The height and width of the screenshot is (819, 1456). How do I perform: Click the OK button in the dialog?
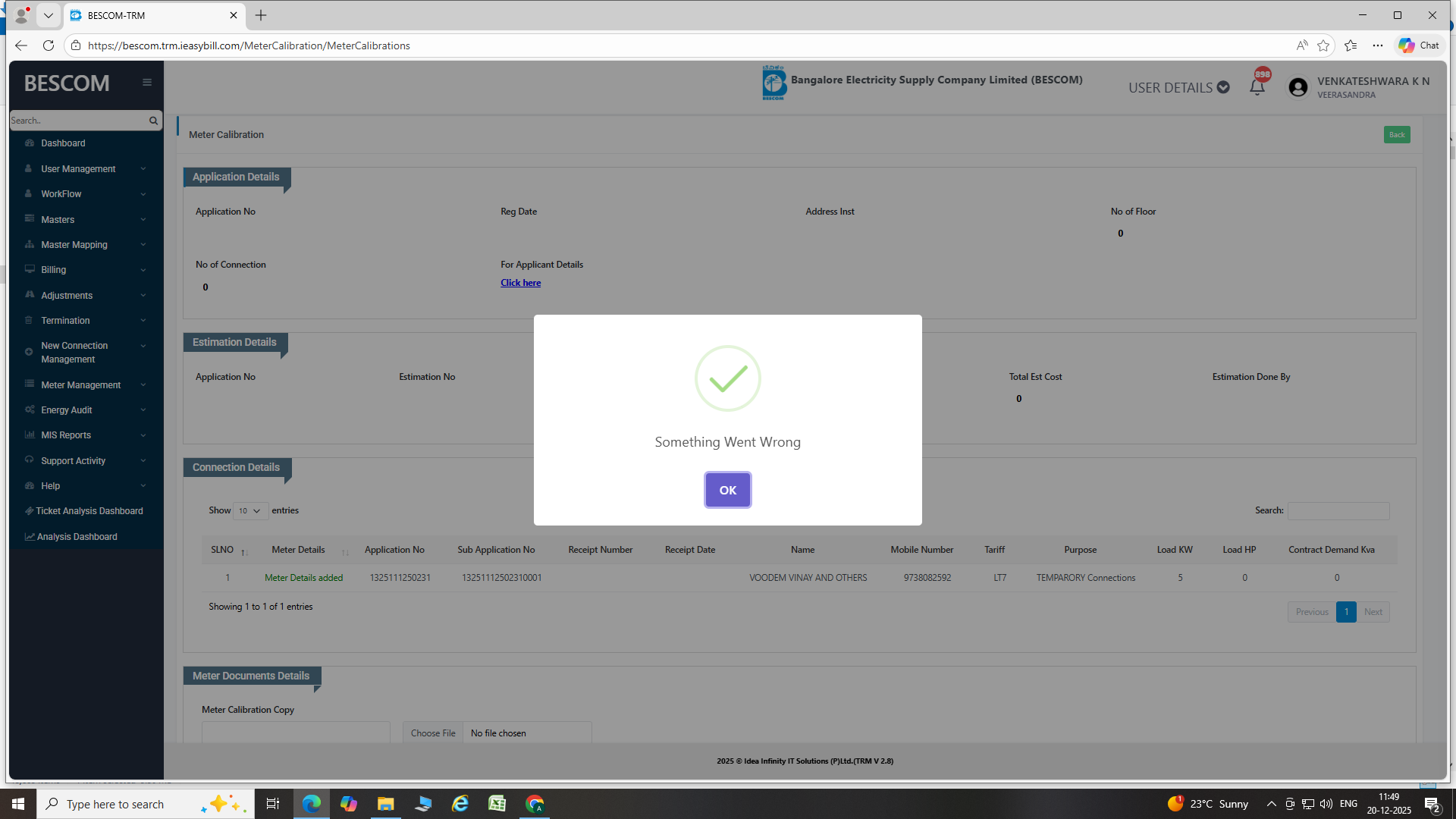coord(727,490)
